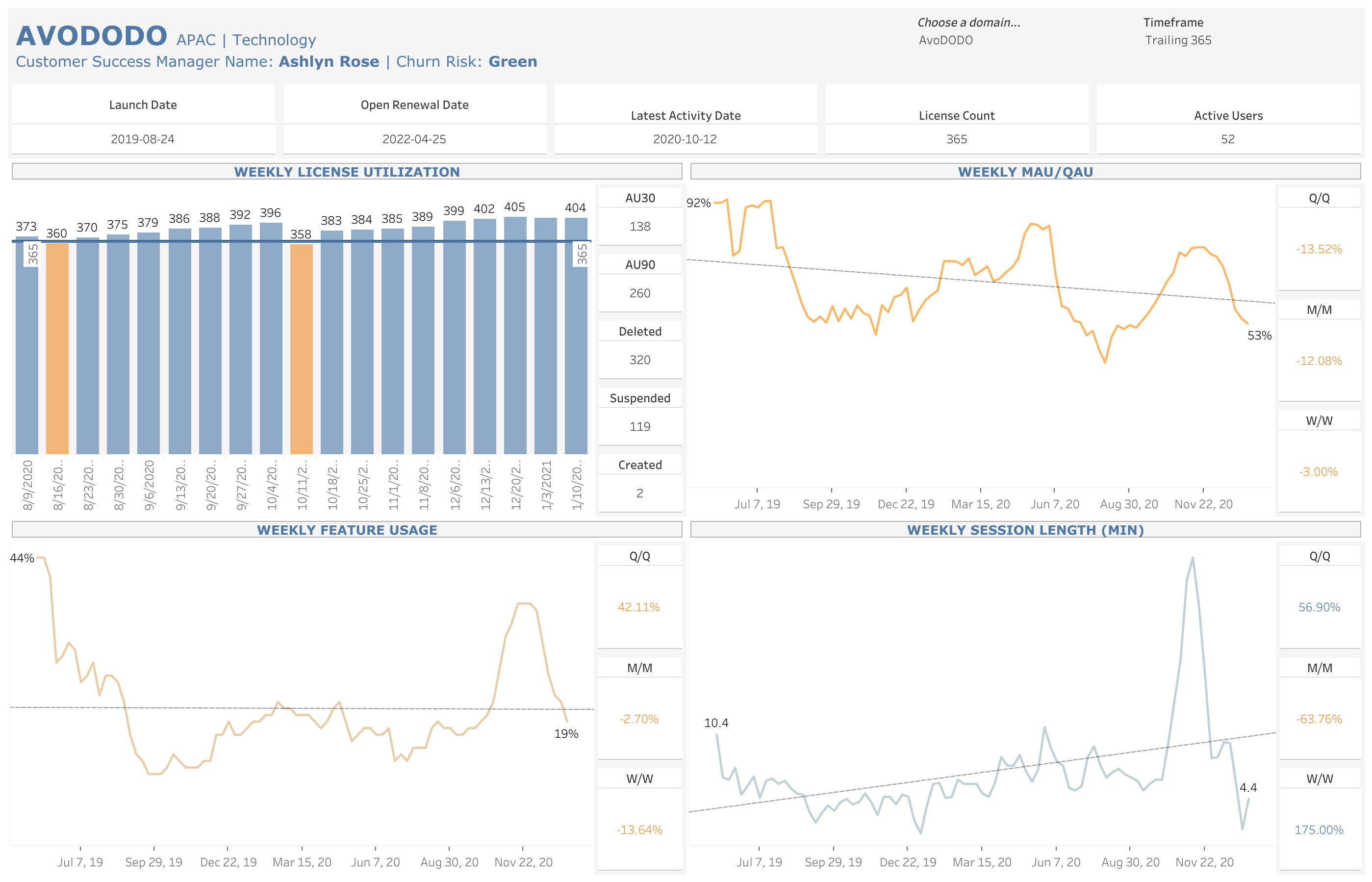This screenshot has height=882, width=1372.
Task: Click the APAC | Technology subtitle
Action: pyautogui.click(x=246, y=40)
